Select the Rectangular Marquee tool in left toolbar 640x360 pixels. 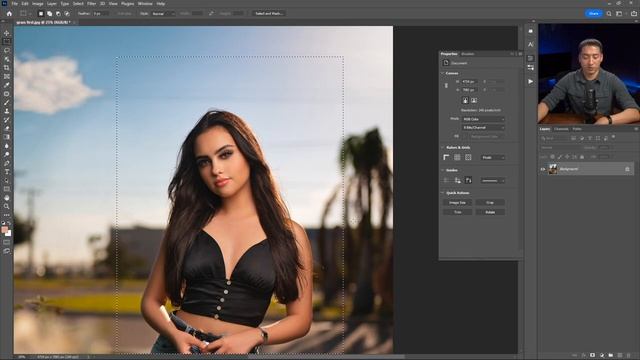point(7,42)
